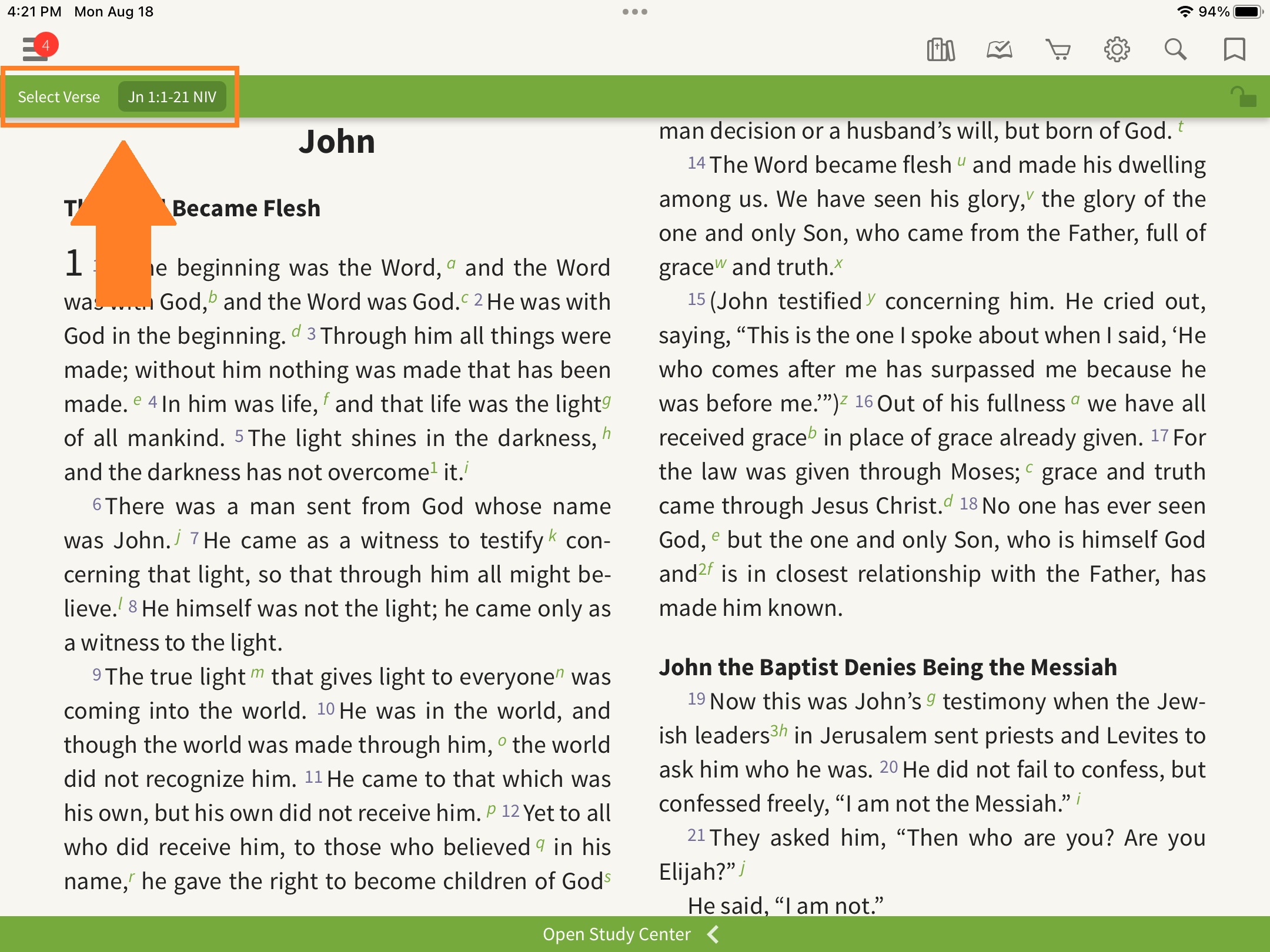This screenshot has height=952, width=1270.
Task: Tap the battery indicator in status bar
Action: [x=1248, y=12]
